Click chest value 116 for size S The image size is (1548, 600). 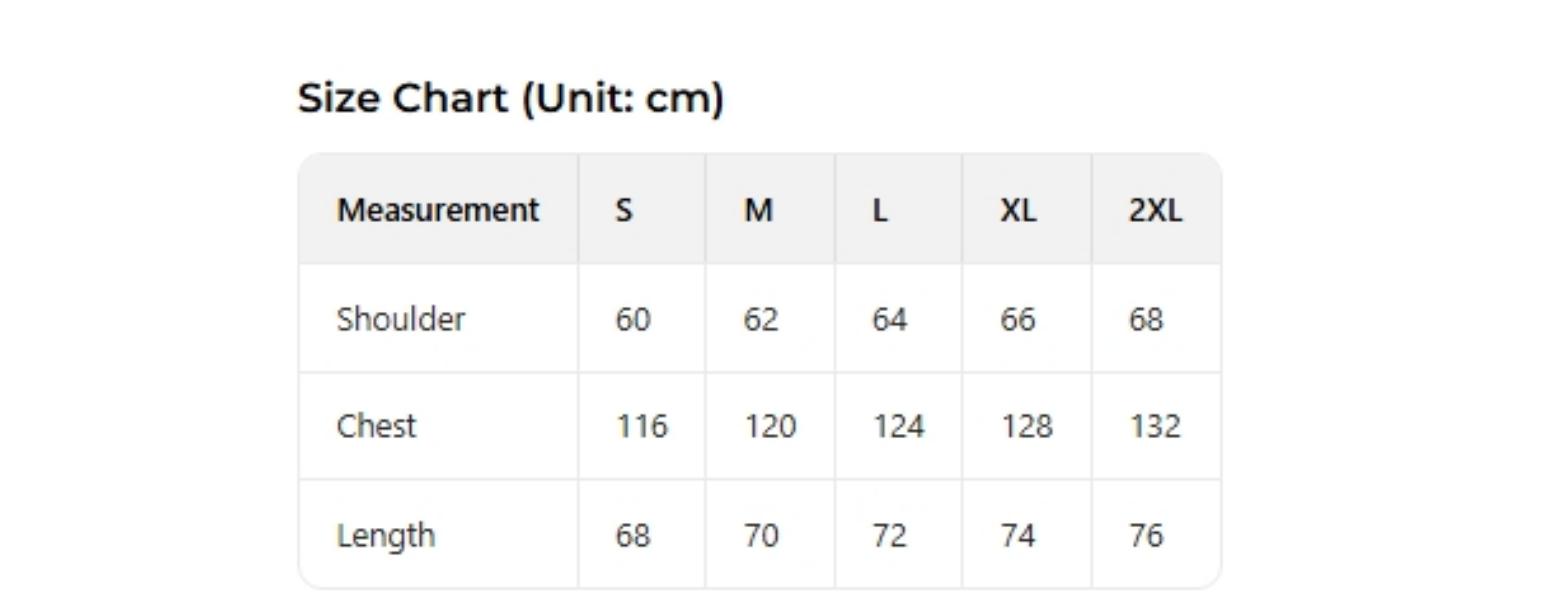point(641,426)
